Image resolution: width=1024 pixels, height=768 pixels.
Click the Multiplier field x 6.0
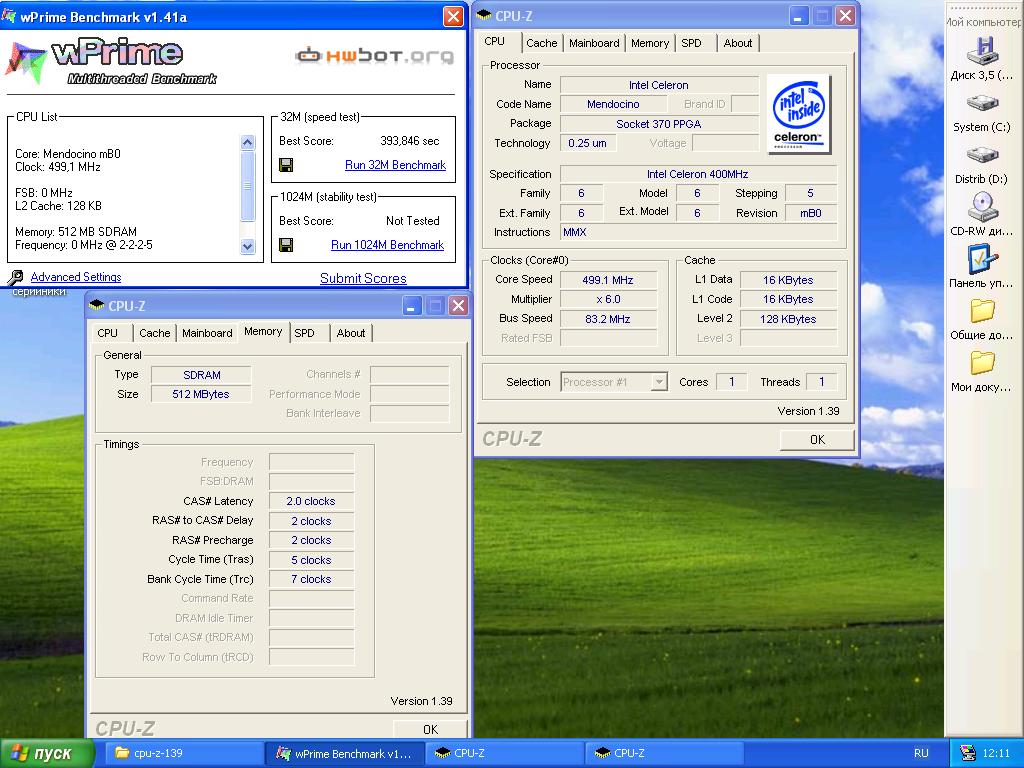pyautogui.click(x=608, y=299)
